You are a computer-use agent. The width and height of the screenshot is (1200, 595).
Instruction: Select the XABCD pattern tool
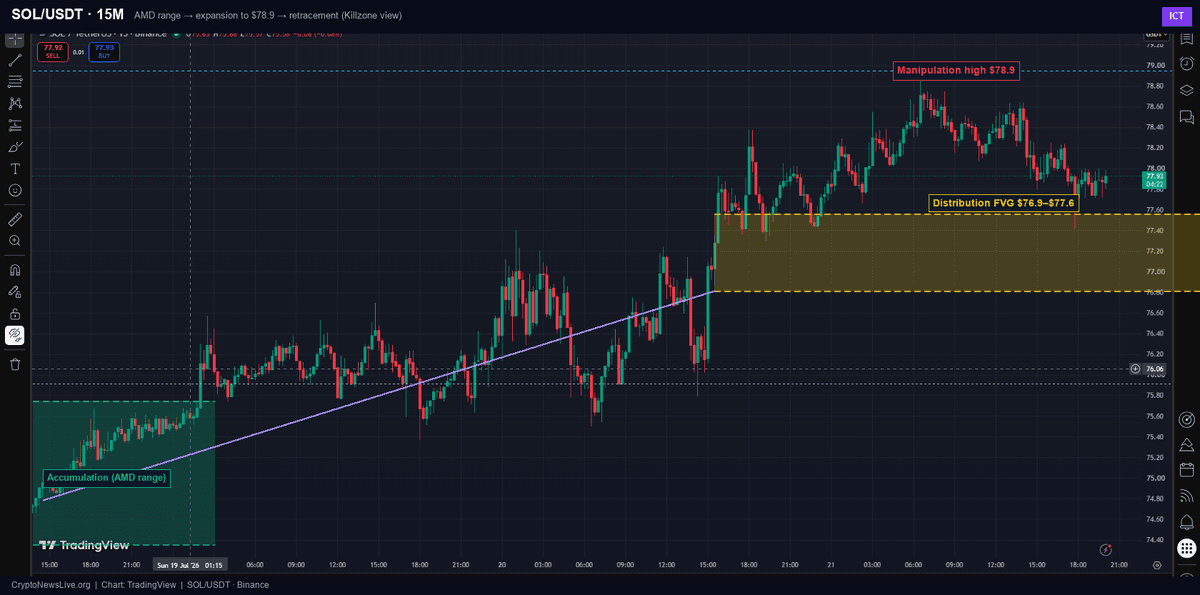(x=15, y=103)
